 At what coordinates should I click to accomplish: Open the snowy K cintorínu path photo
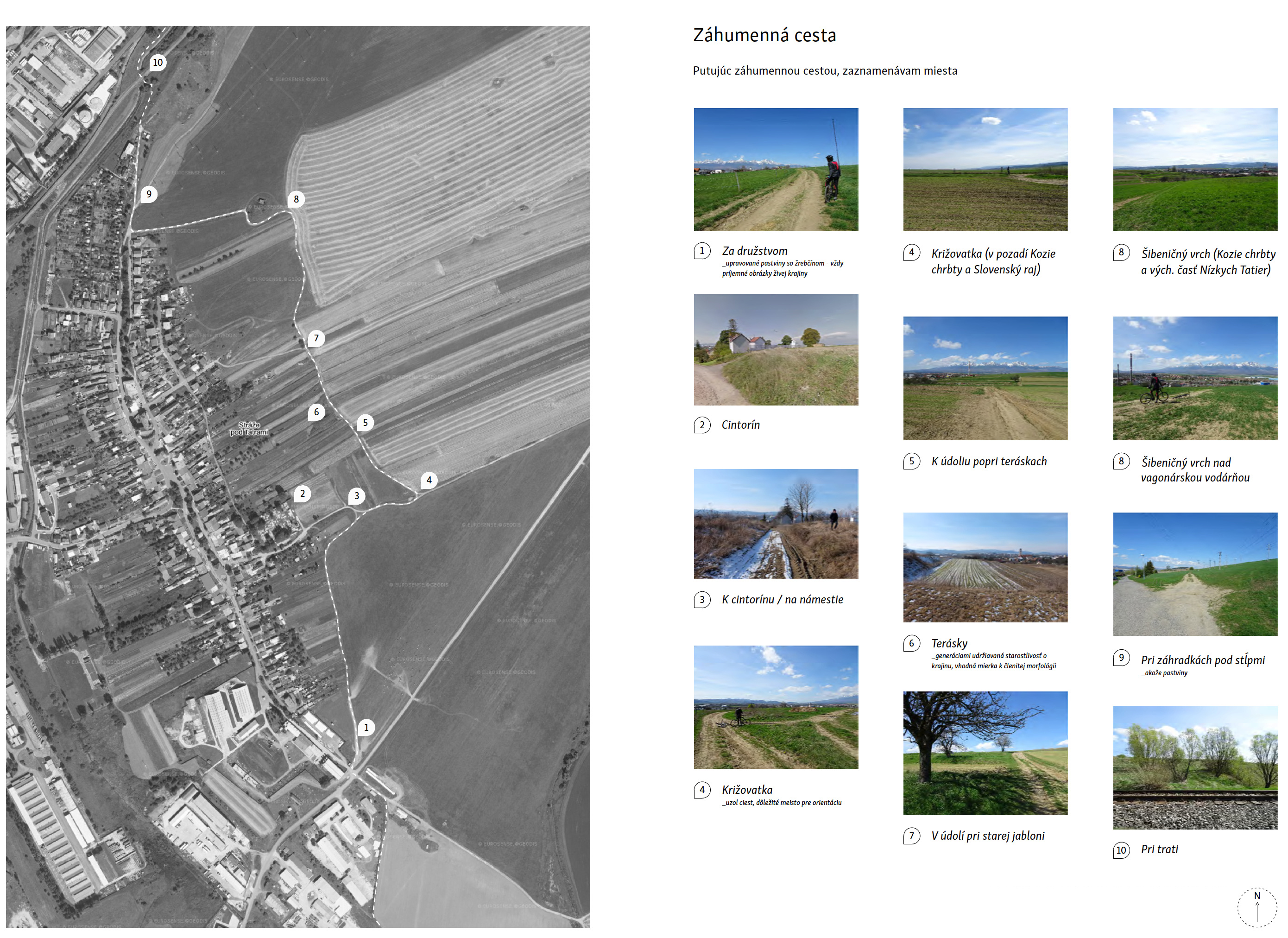click(x=776, y=523)
